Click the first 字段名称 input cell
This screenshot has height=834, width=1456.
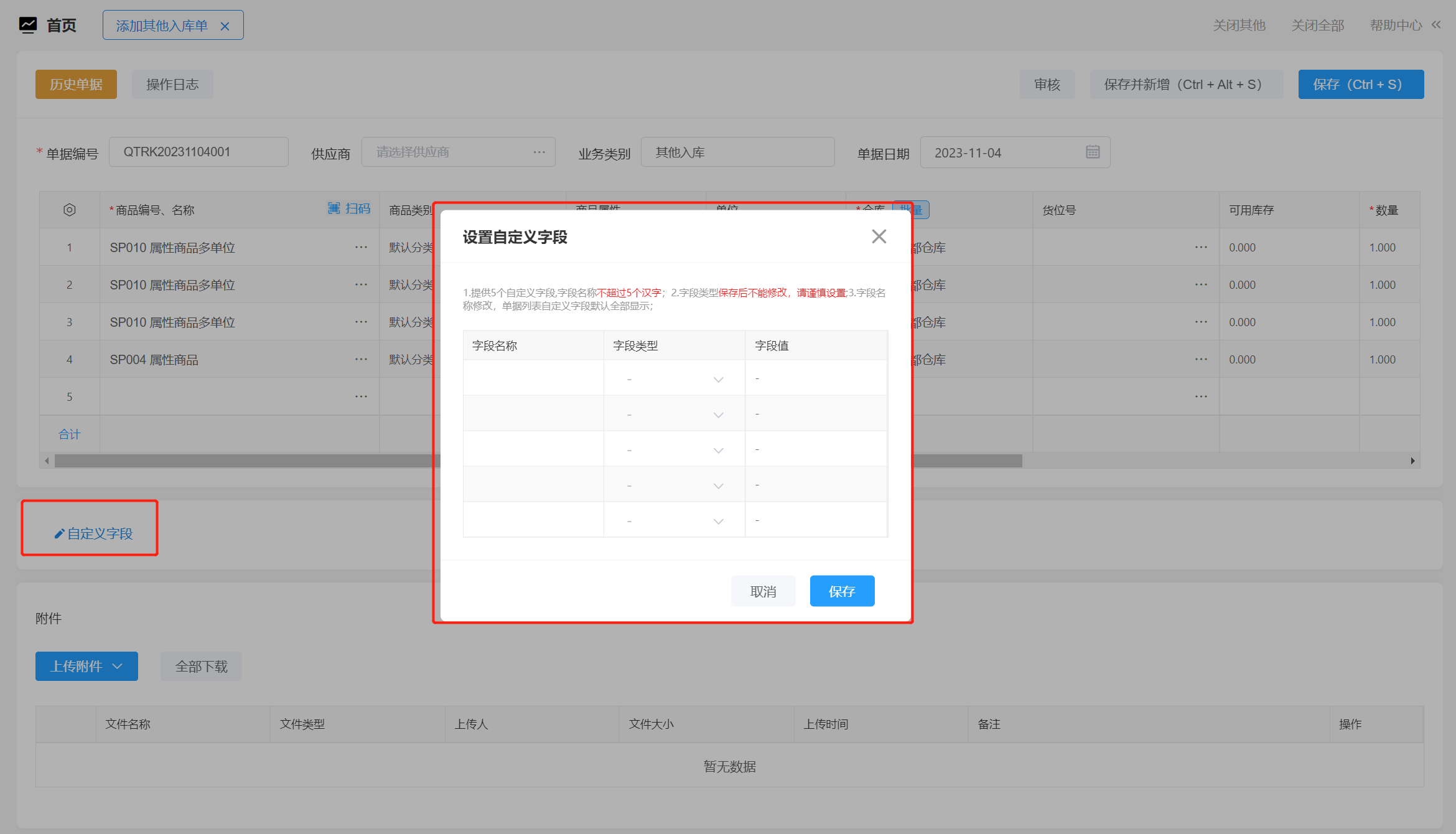point(533,378)
